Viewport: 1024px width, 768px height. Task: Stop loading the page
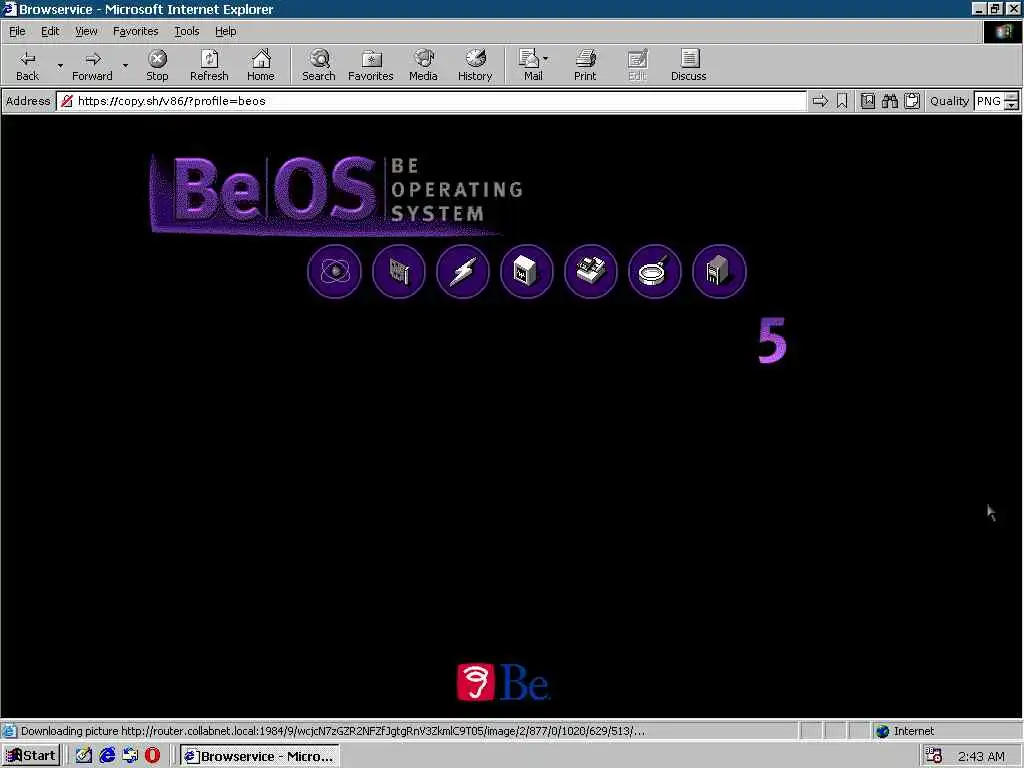tap(157, 65)
